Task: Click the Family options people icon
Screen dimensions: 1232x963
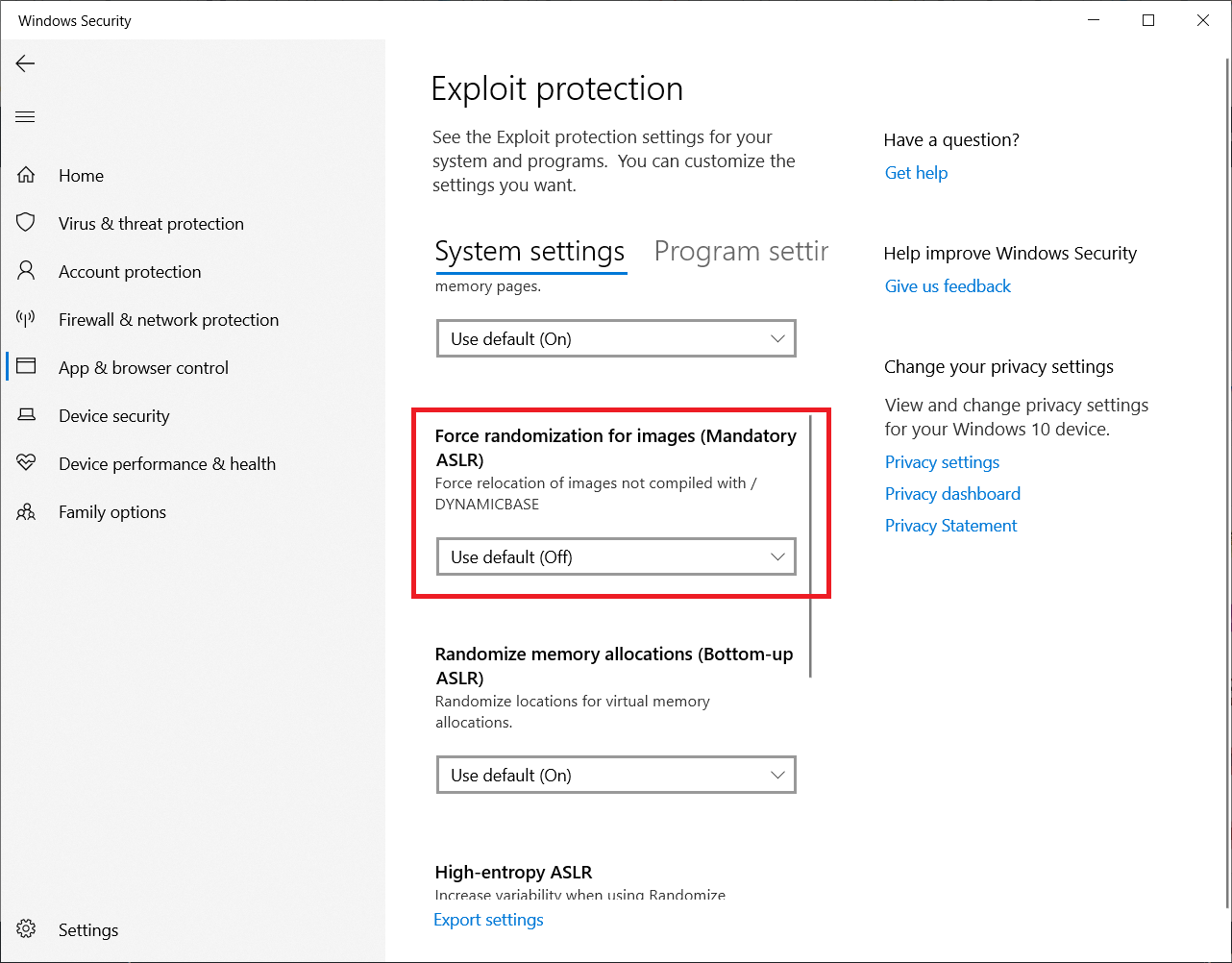Action: (26, 511)
